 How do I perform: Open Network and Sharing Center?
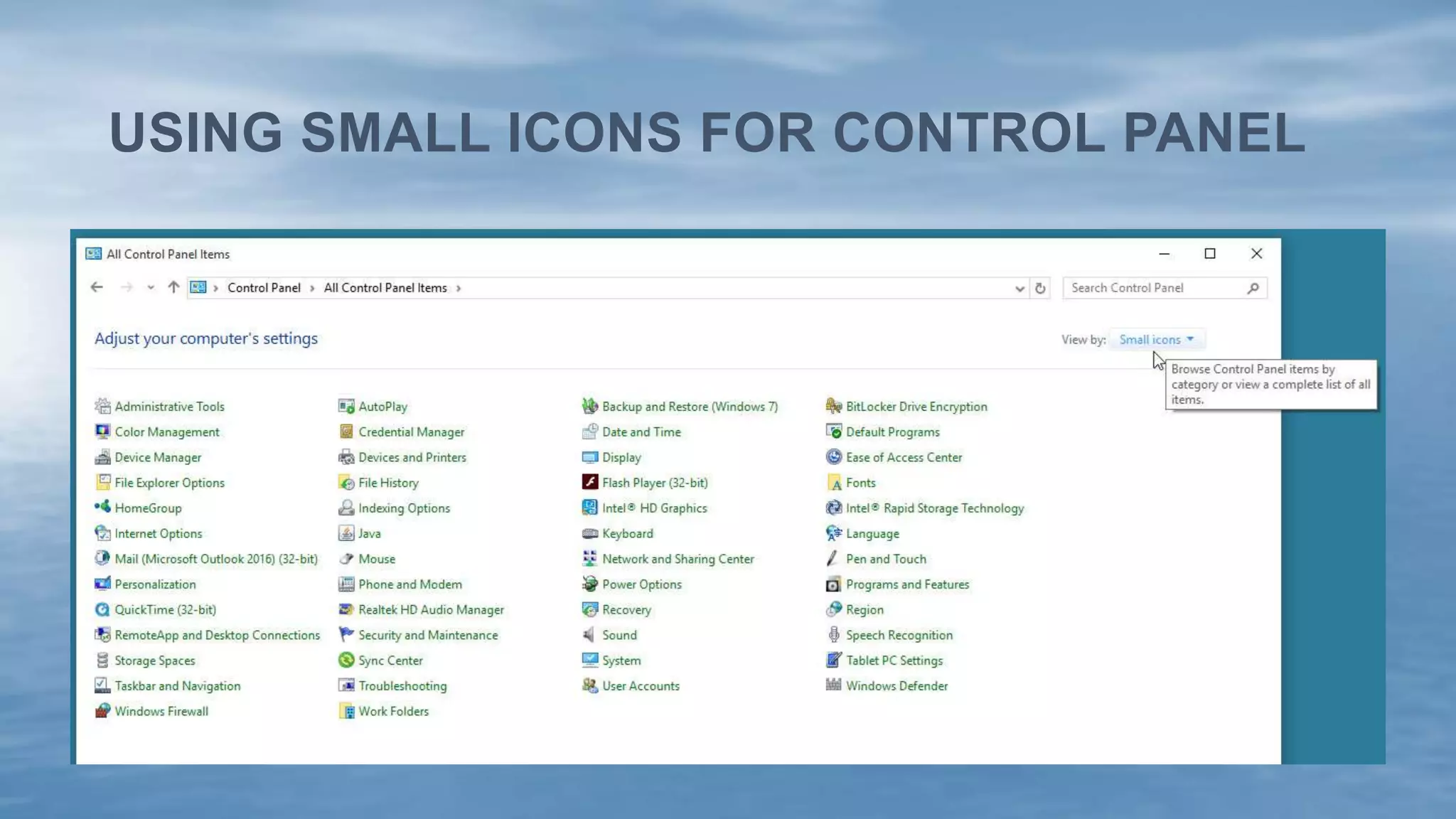coord(668,559)
